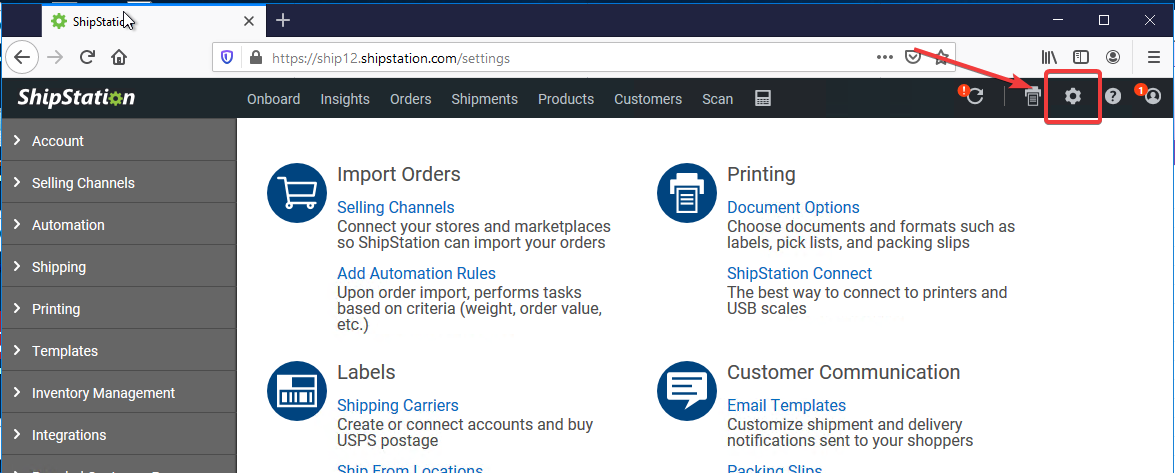The width and height of the screenshot is (1175, 473).
Task: Open a new browser tab
Action: pos(283,20)
